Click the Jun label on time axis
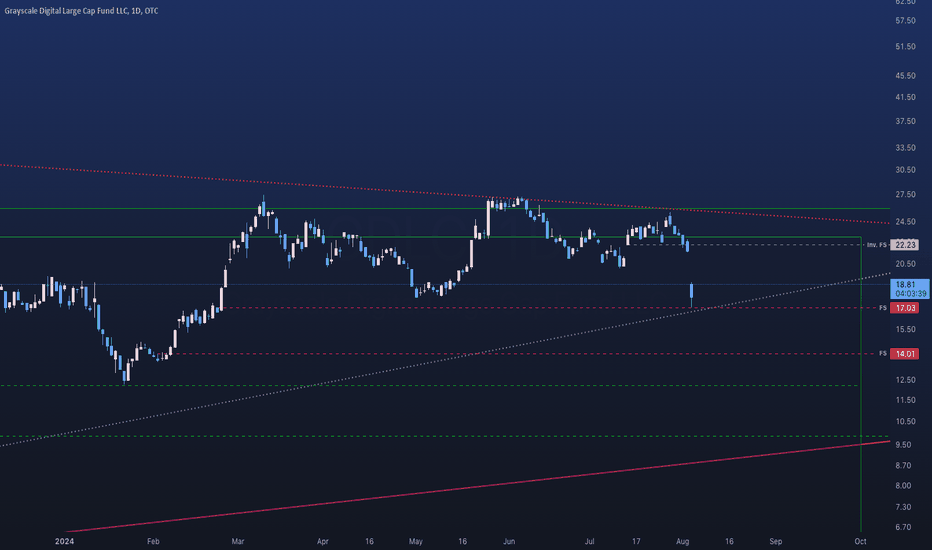This screenshot has width=932, height=550. 509,541
